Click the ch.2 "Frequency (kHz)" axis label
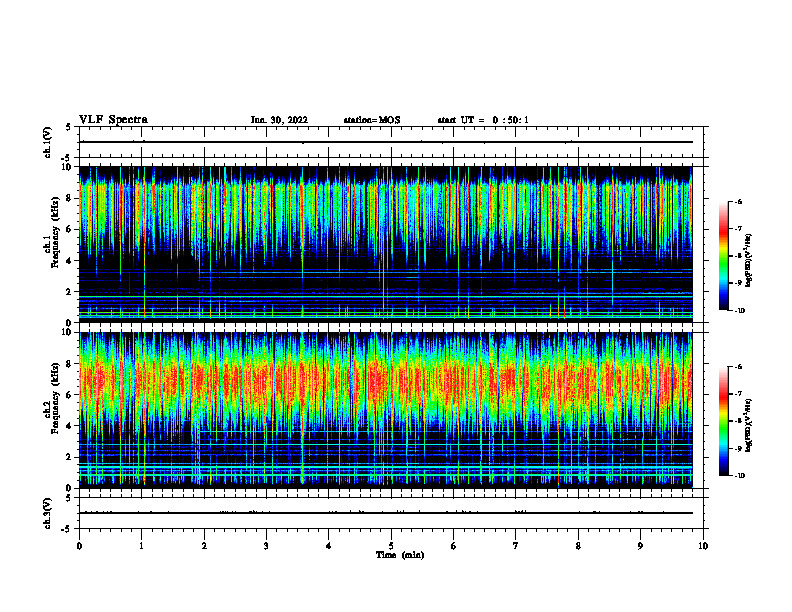Image resolution: width=792 pixels, height=612 pixels. coord(55,398)
